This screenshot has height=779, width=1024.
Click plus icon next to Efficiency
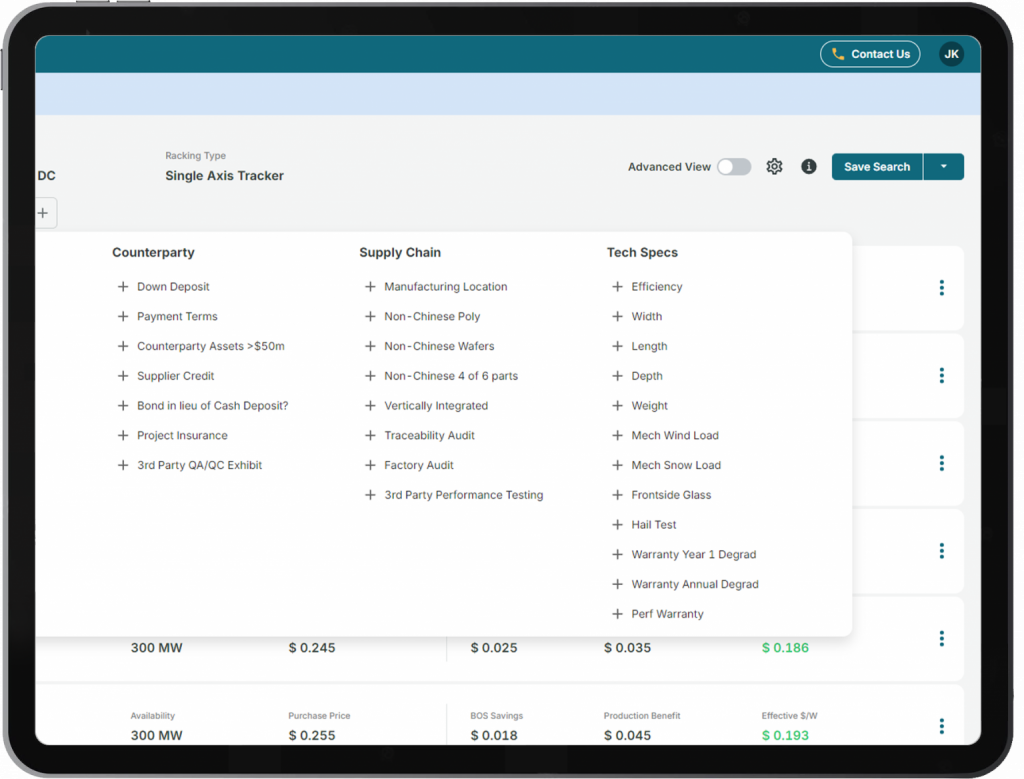[618, 287]
